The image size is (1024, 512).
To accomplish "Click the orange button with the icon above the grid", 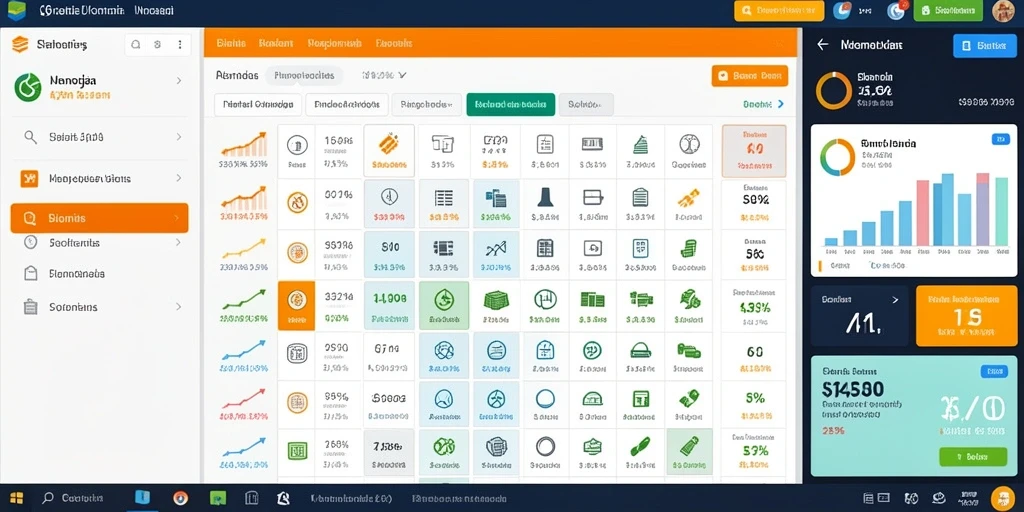I will coord(750,76).
